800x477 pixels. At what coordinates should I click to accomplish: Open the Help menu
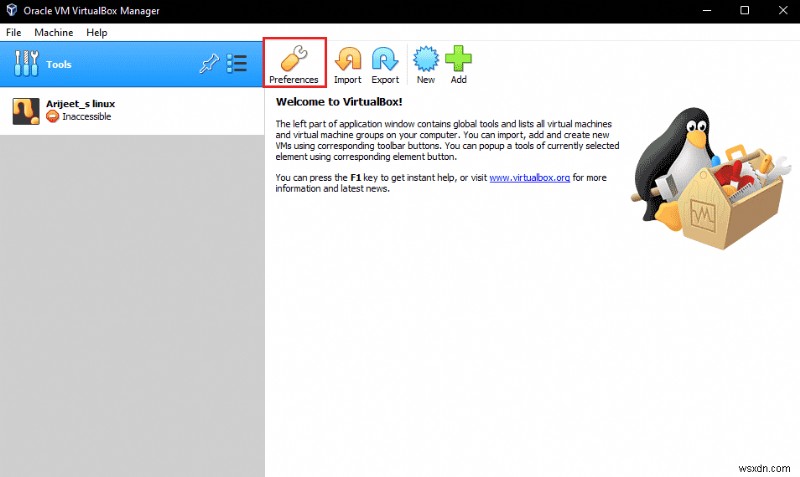(x=96, y=33)
